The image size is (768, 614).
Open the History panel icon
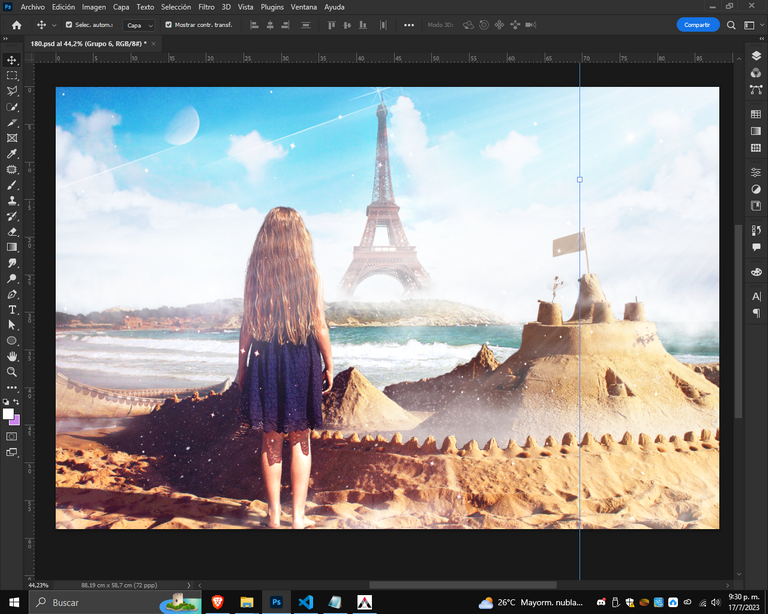click(756, 230)
